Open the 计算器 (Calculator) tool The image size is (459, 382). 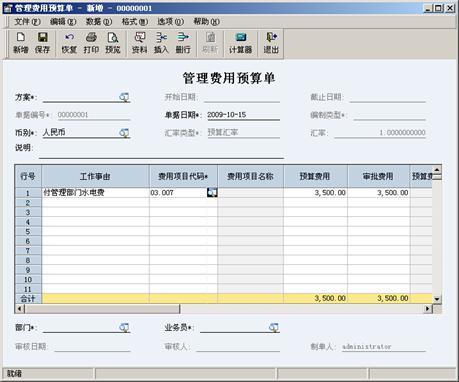[241, 43]
